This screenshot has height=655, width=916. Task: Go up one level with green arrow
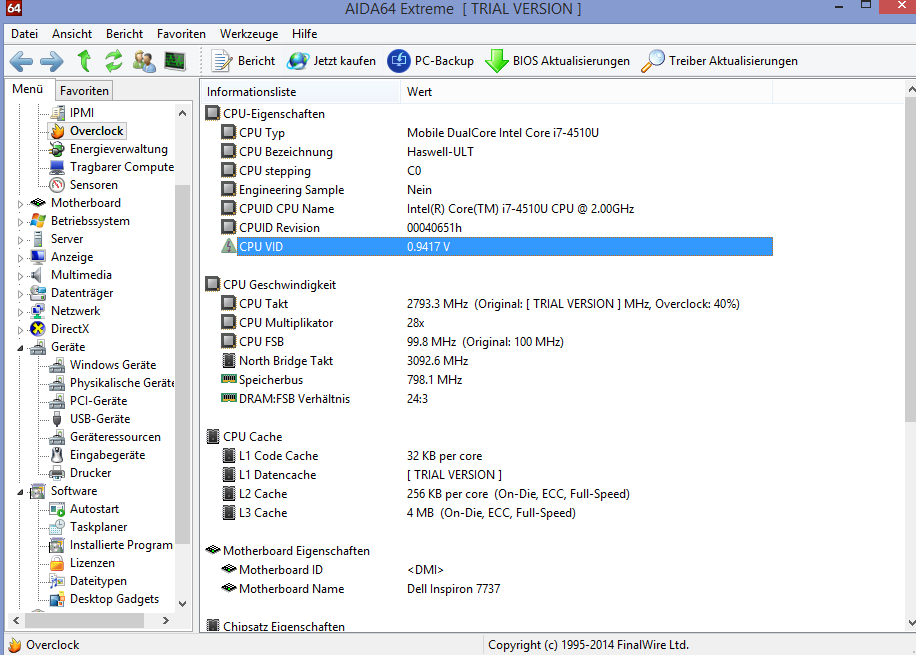[x=84, y=61]
